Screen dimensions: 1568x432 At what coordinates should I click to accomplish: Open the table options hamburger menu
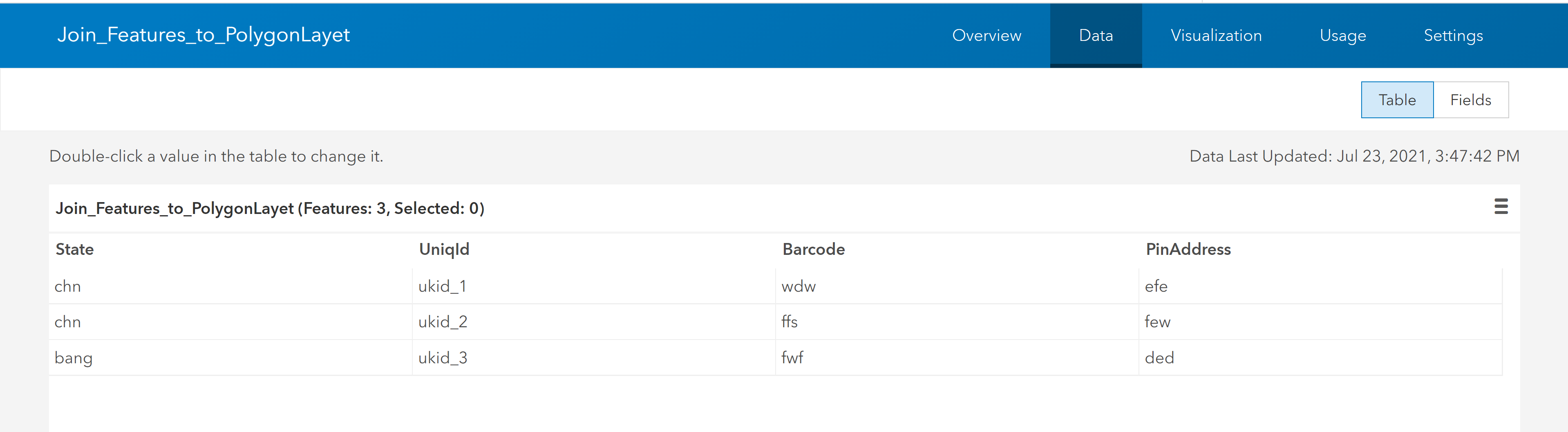(x=1501, y=207)
